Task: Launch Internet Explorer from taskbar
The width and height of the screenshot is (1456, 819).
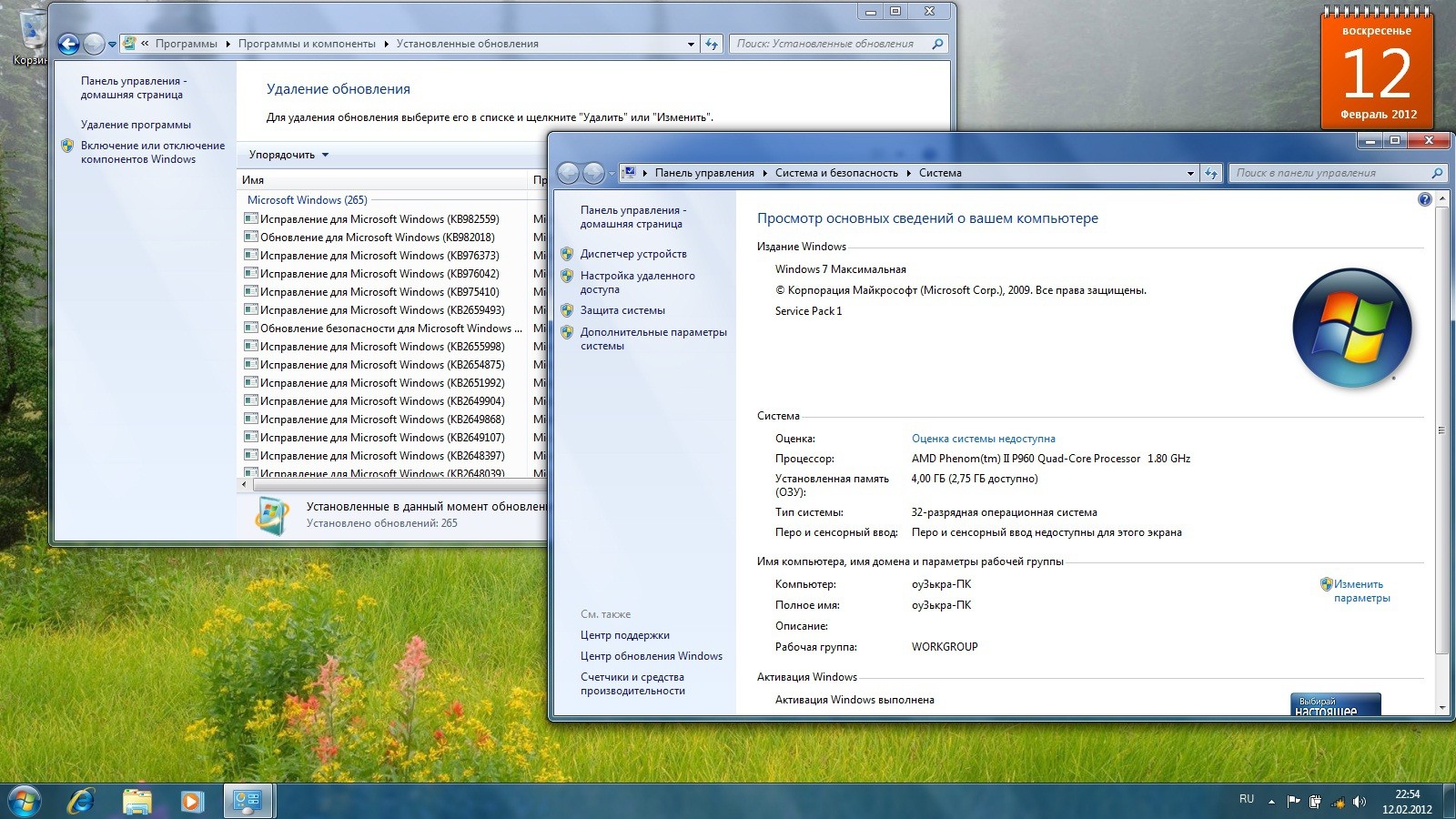Action: pos(81,802)
